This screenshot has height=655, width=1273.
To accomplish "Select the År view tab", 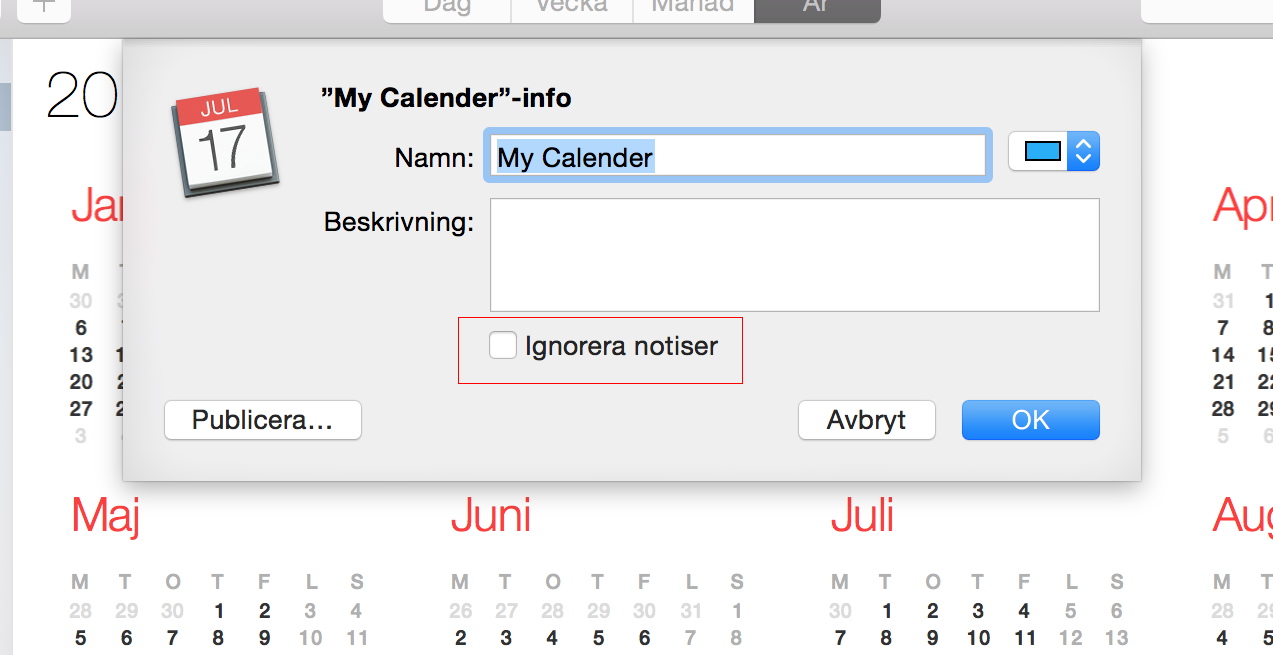I will [x=817, y=8].
